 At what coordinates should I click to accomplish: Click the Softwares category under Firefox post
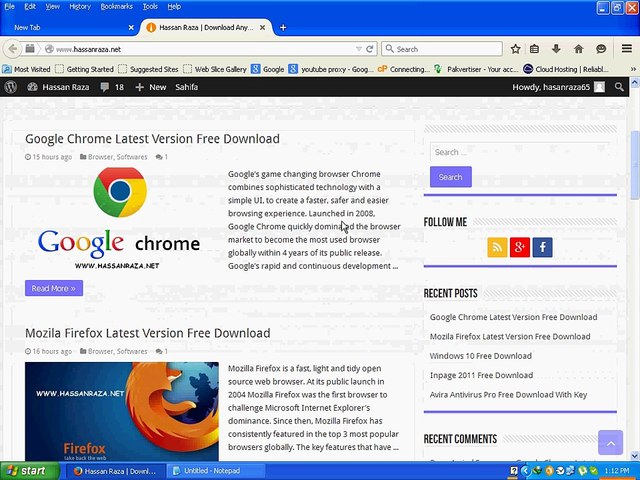click(132, 351)
